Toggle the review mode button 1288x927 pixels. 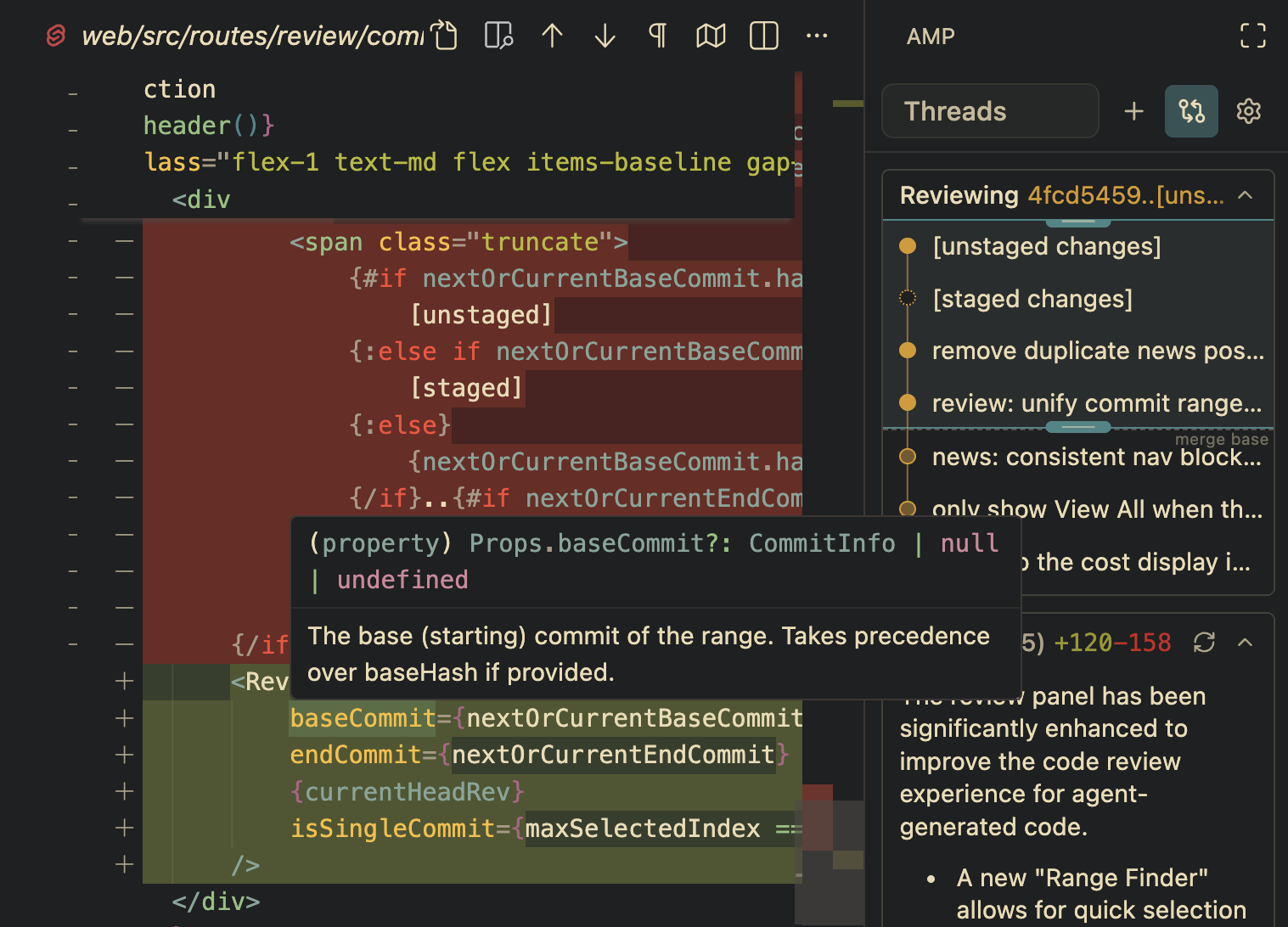coord(1191,111)
